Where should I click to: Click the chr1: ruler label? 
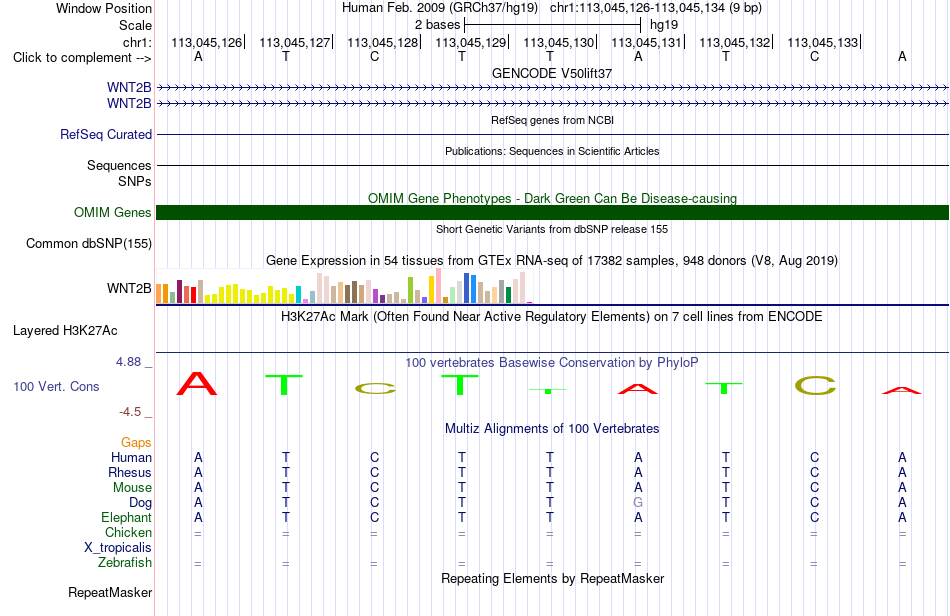tap(137, 42)
